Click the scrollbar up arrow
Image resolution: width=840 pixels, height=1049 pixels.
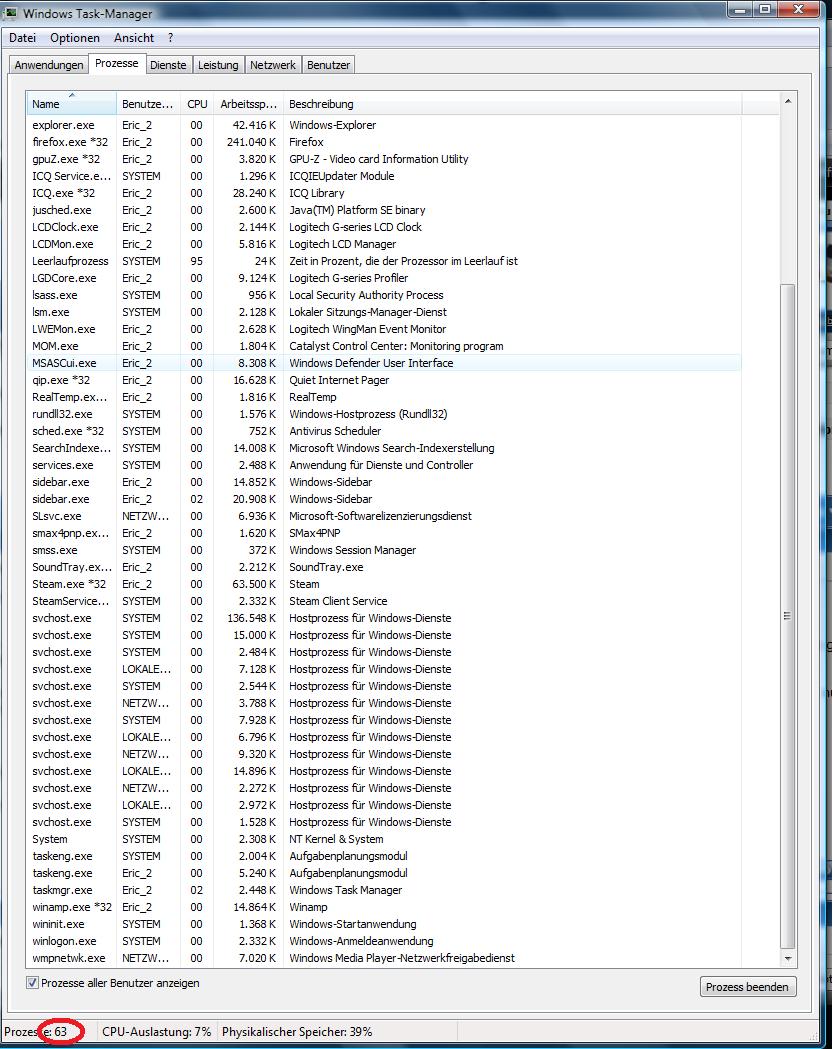(x=788, y=101)
